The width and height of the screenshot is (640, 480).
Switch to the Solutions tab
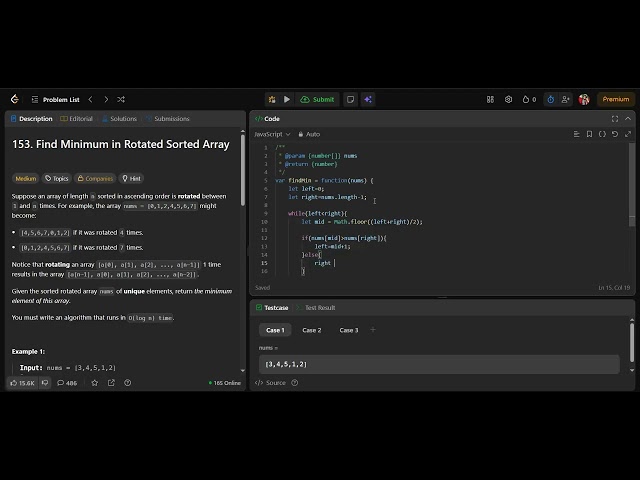click(119, 119)
